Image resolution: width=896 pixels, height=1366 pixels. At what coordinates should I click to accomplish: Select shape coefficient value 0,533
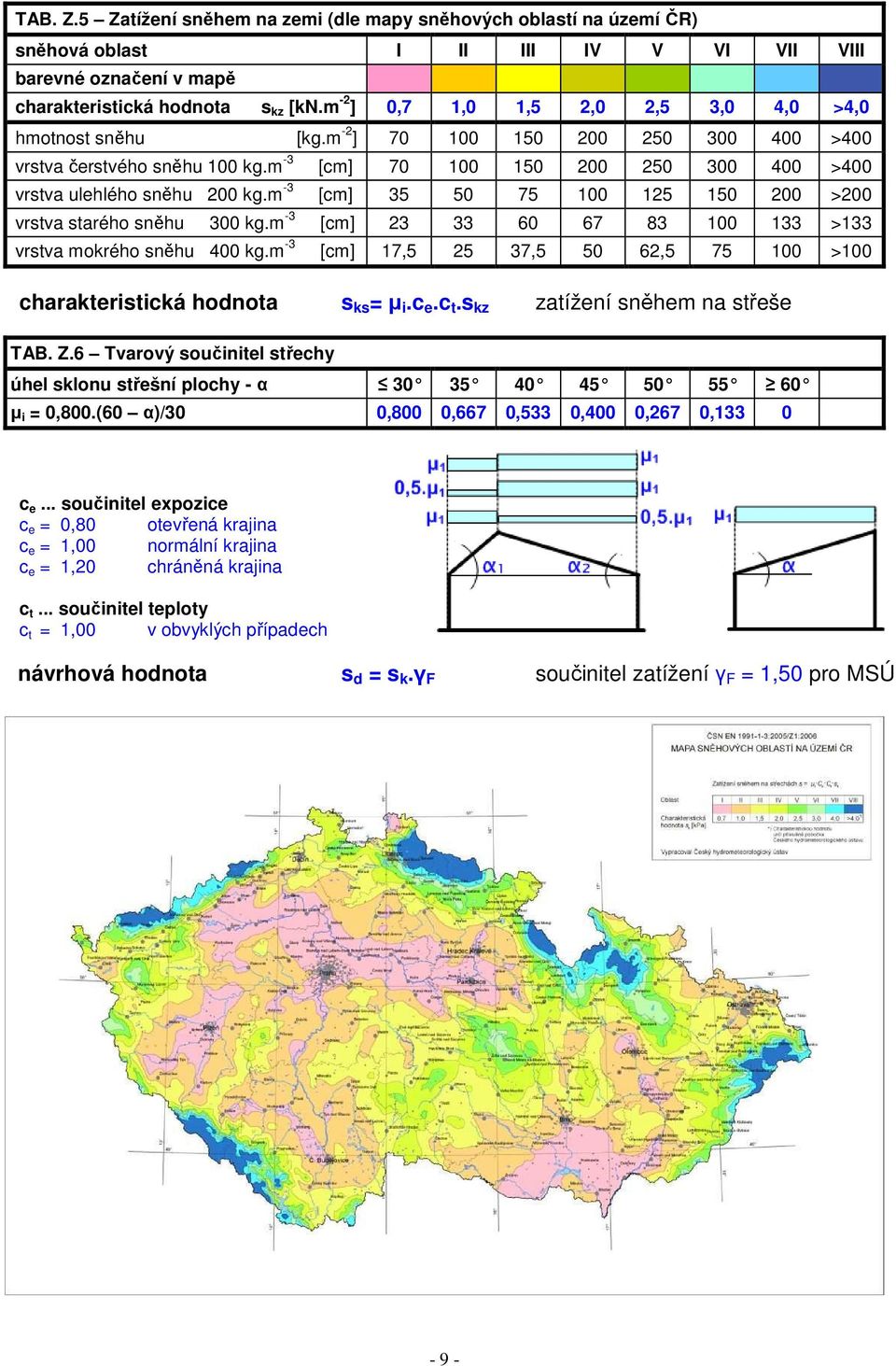click(527, 413)
